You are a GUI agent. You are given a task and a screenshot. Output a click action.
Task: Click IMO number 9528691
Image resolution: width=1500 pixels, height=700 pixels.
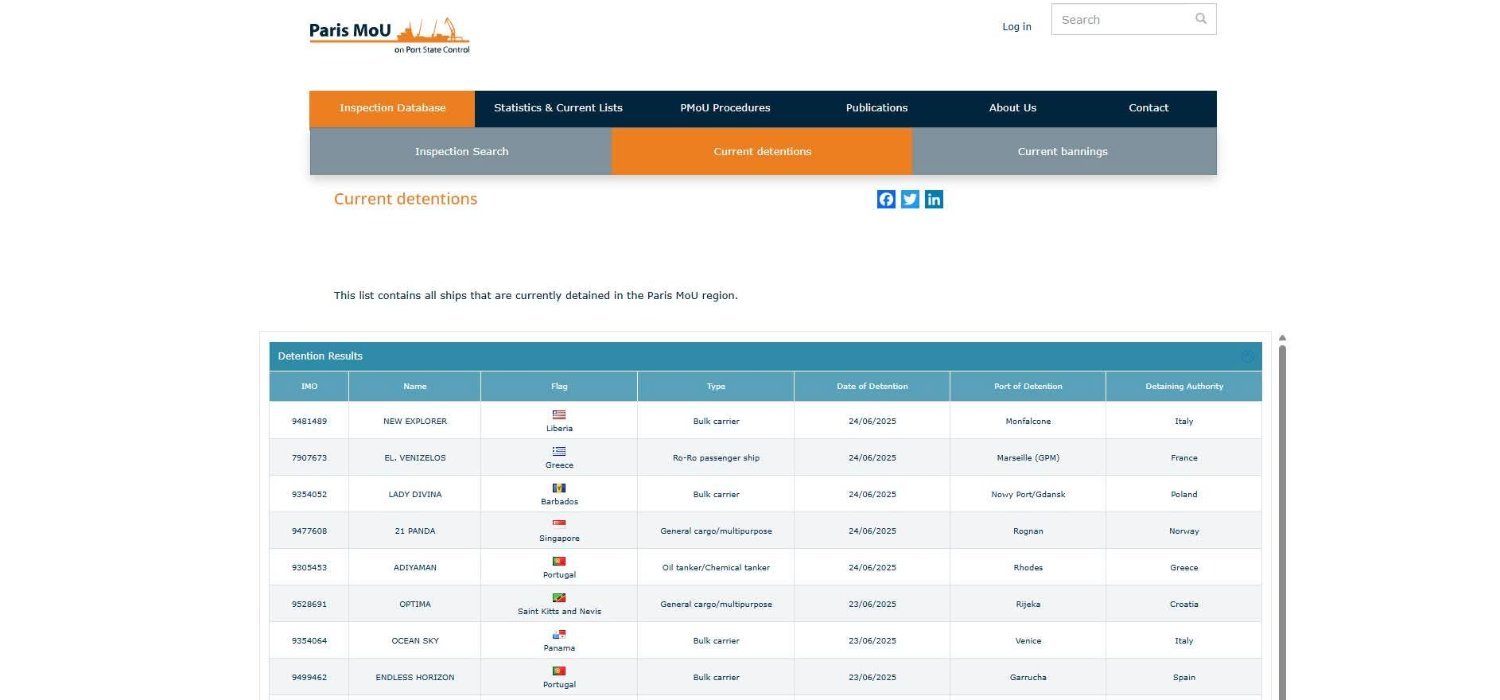pos(309,604)
